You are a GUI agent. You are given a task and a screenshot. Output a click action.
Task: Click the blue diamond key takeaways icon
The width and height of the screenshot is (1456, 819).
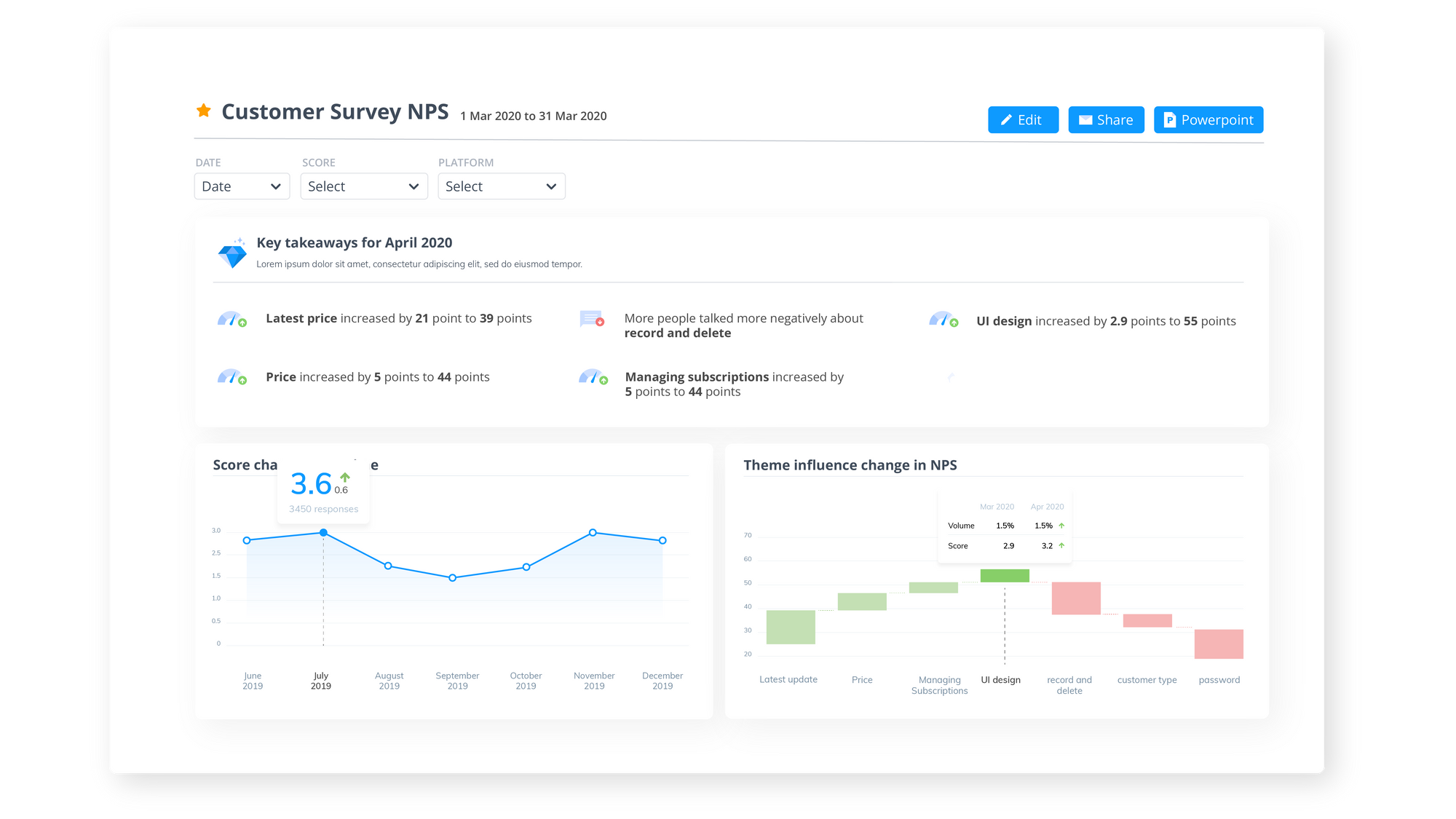tap(233, 253)
